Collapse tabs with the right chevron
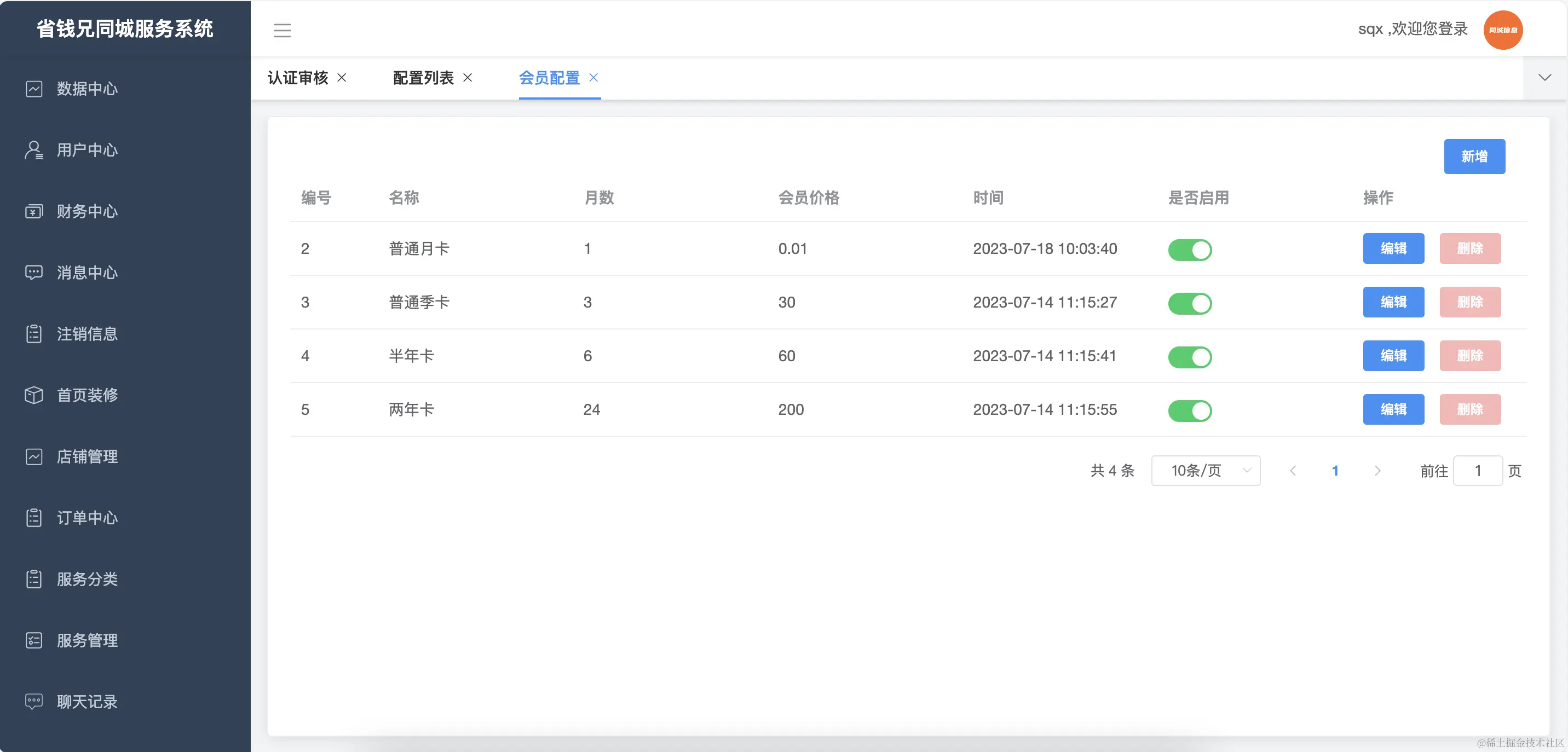The height and width of the screenshot is (752, 1568). pyautogui.click(x=1545, y=77)
